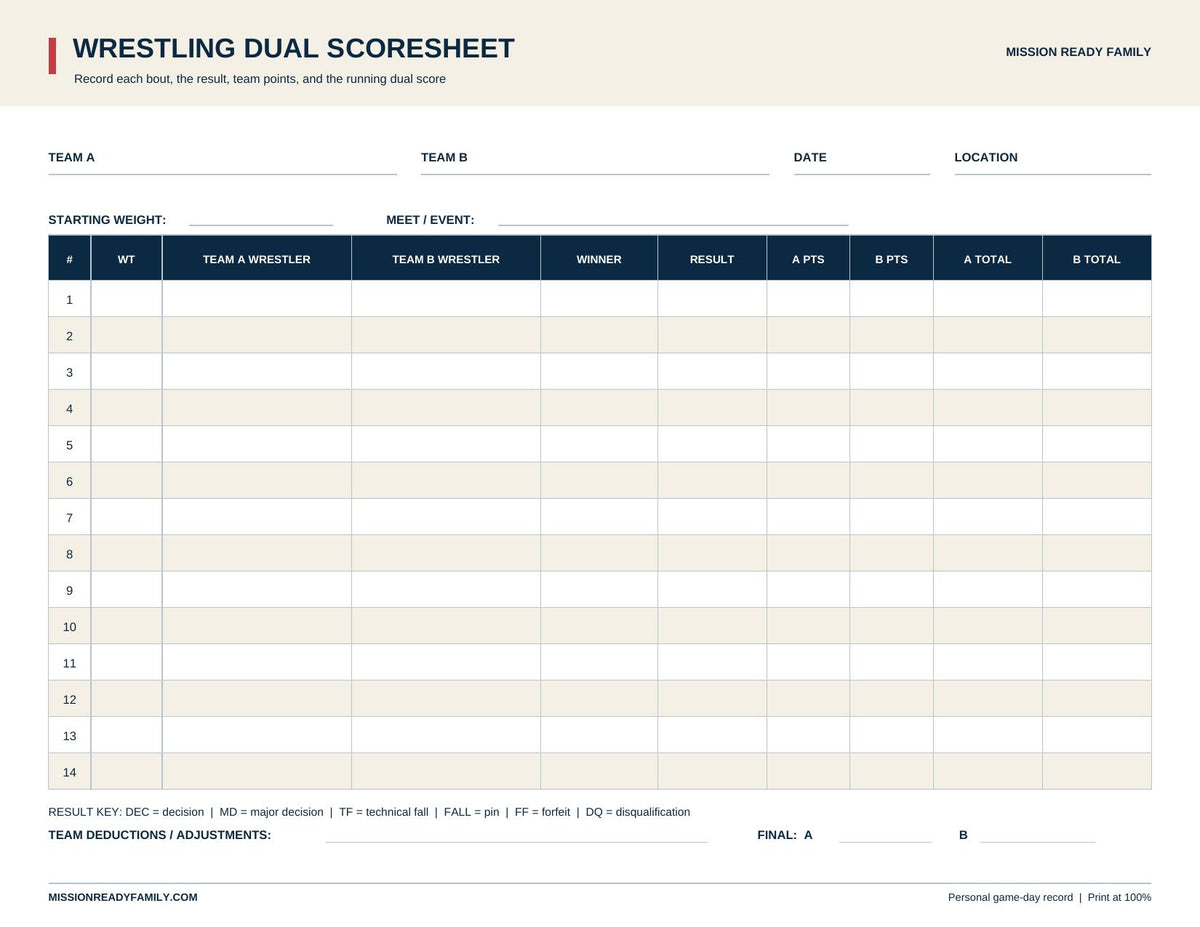Click the MISSIONREADYFAMILY.COM footer link
1200x927 pixels.
[x=123, y=897]
